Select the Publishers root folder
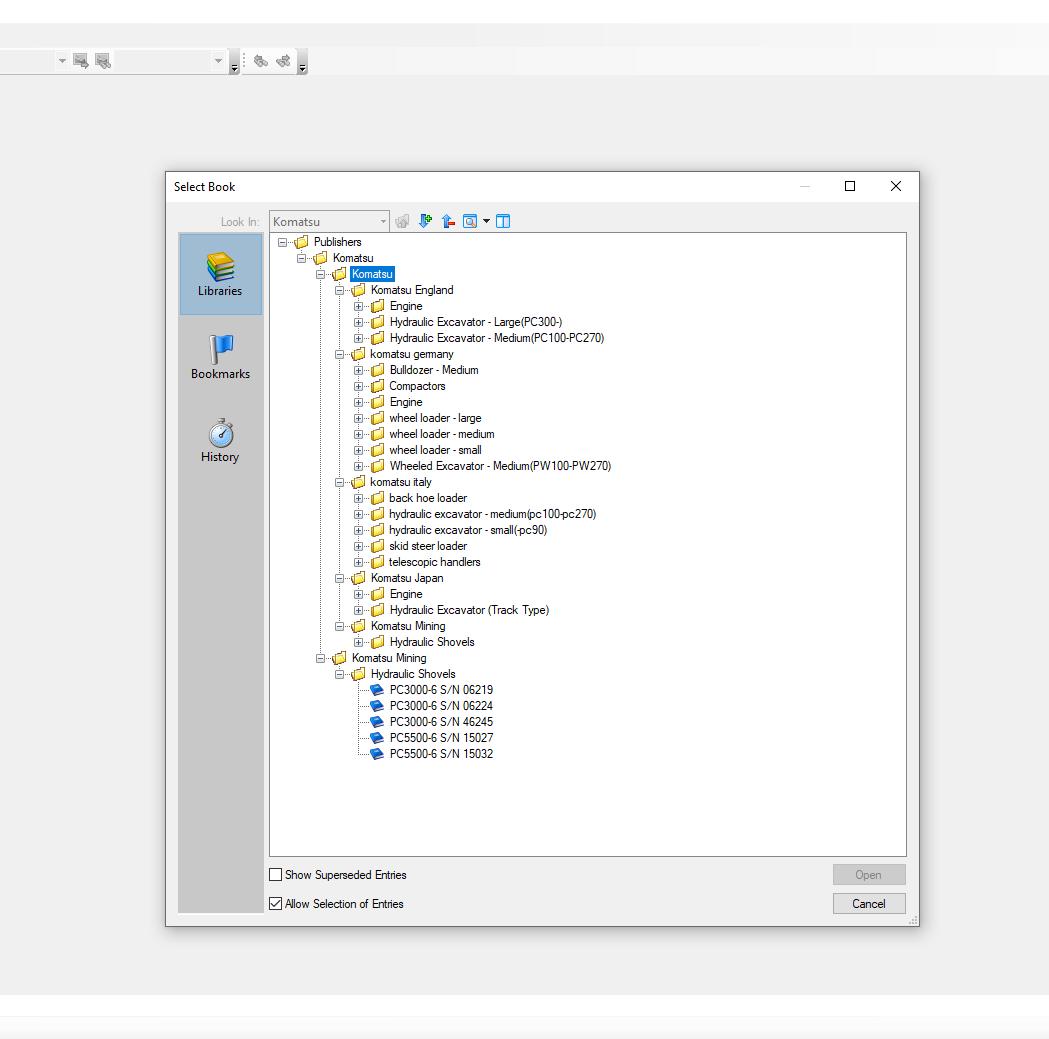1049x1039 pixels. [337, 242]
